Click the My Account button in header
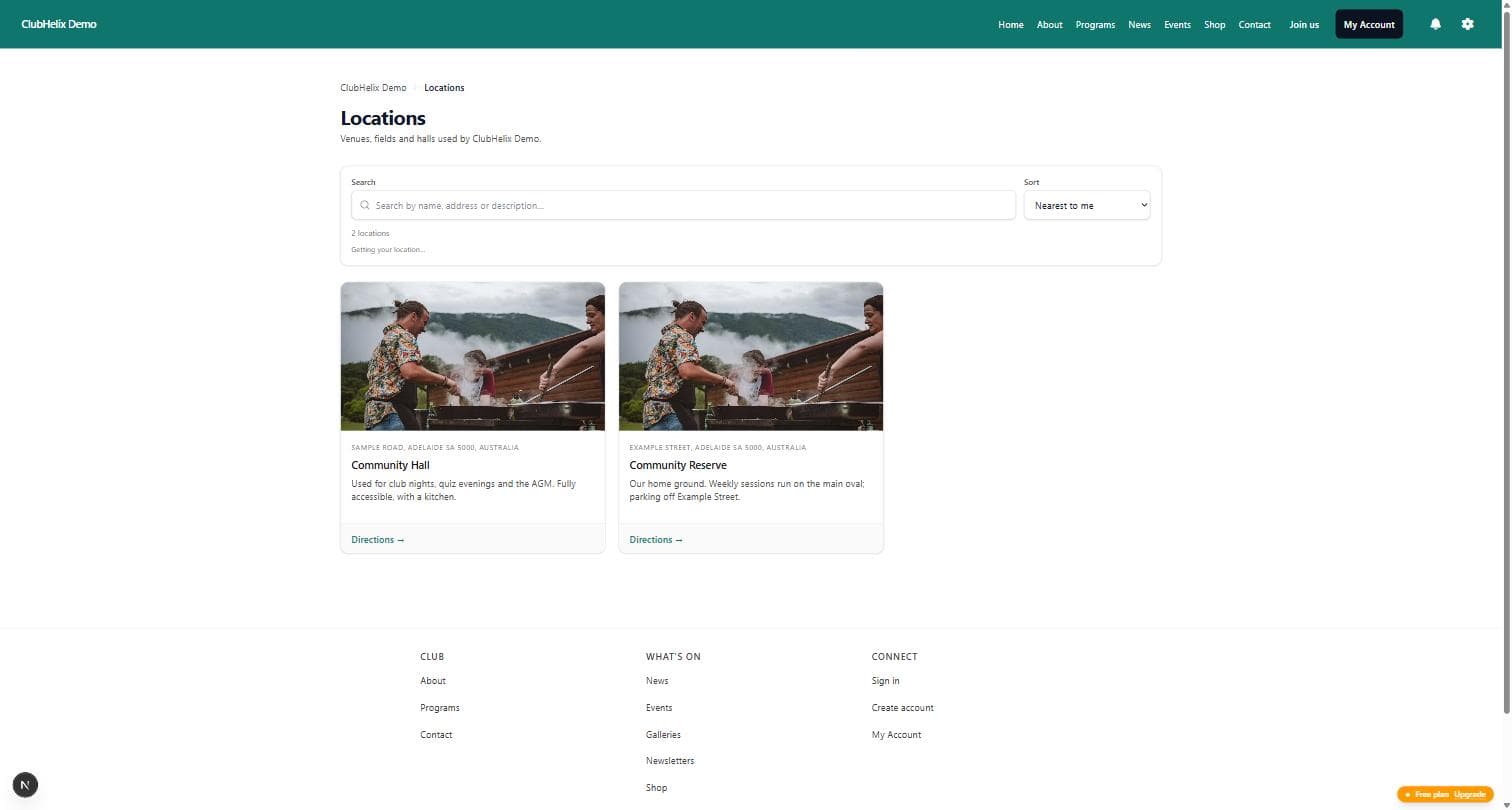The height and width of the screenshot is (810, 1512). click(x=1369, y=24)
